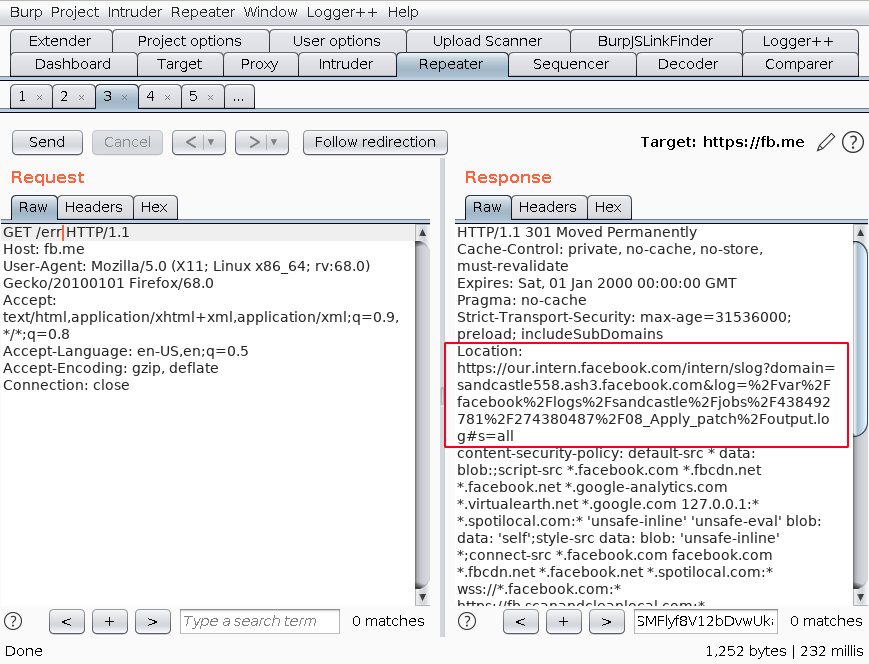
Task: Next match button in request search
Action: pyautogui.click(x=152, y=622)
